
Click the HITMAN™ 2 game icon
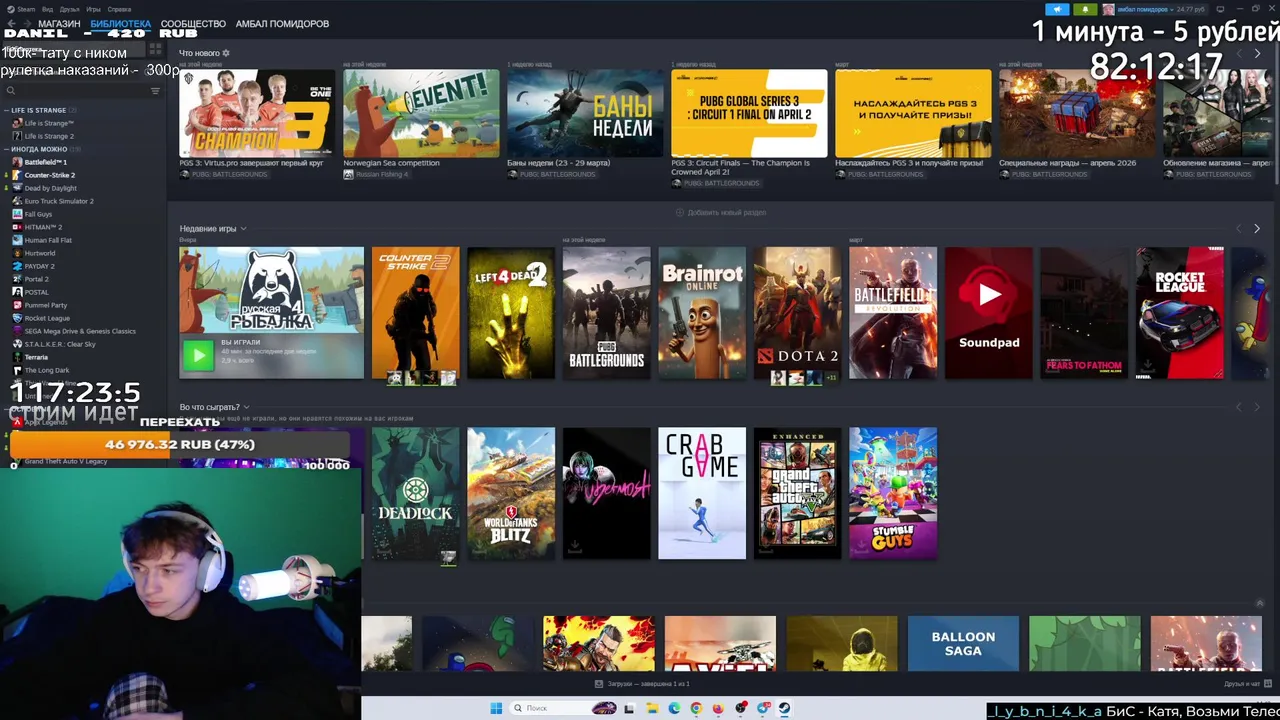[17, 227]
